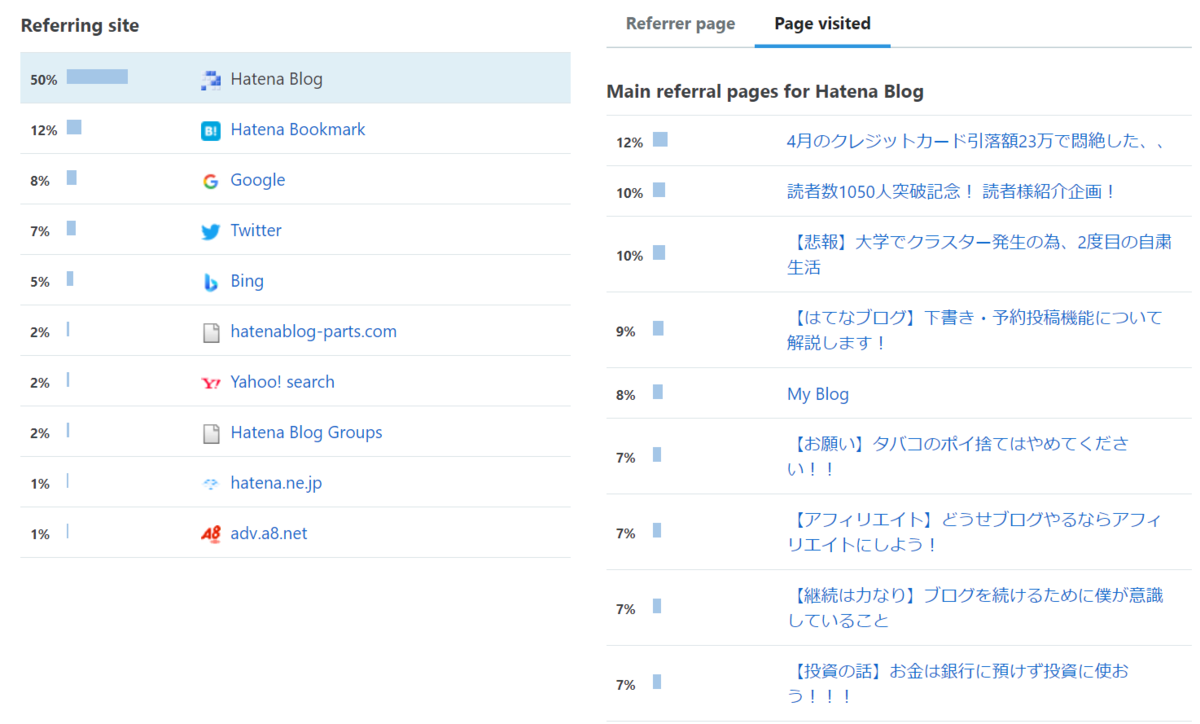This screenshot has height=724, width=1200.
Task: Switch to the Referrer page tab
Action: [x=680, y=23]
